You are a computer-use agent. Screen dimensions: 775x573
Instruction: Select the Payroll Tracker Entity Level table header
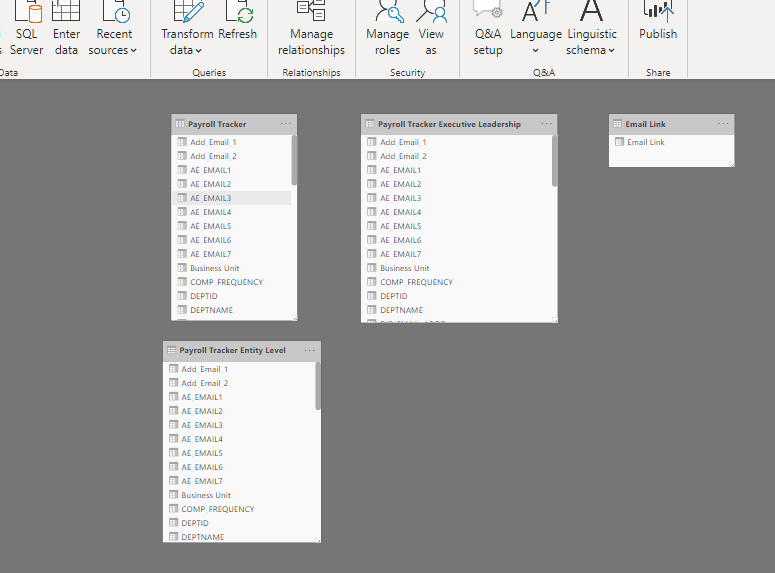point(242,351)
